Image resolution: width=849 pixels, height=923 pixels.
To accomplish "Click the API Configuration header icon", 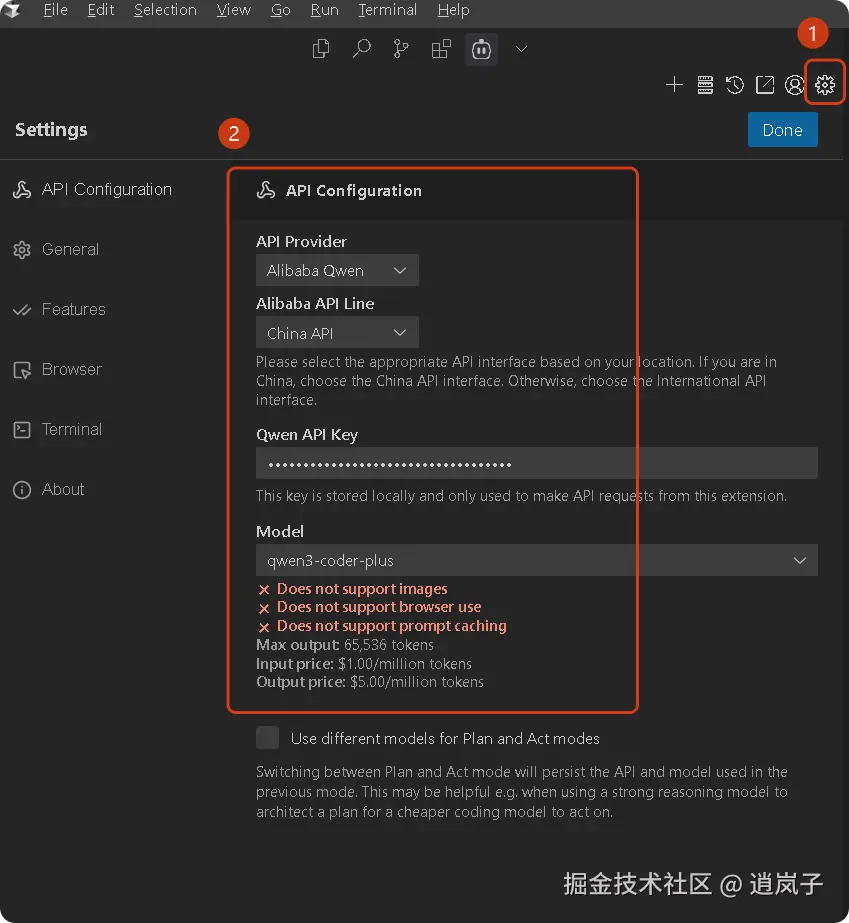I will click(x=266, y=190).
